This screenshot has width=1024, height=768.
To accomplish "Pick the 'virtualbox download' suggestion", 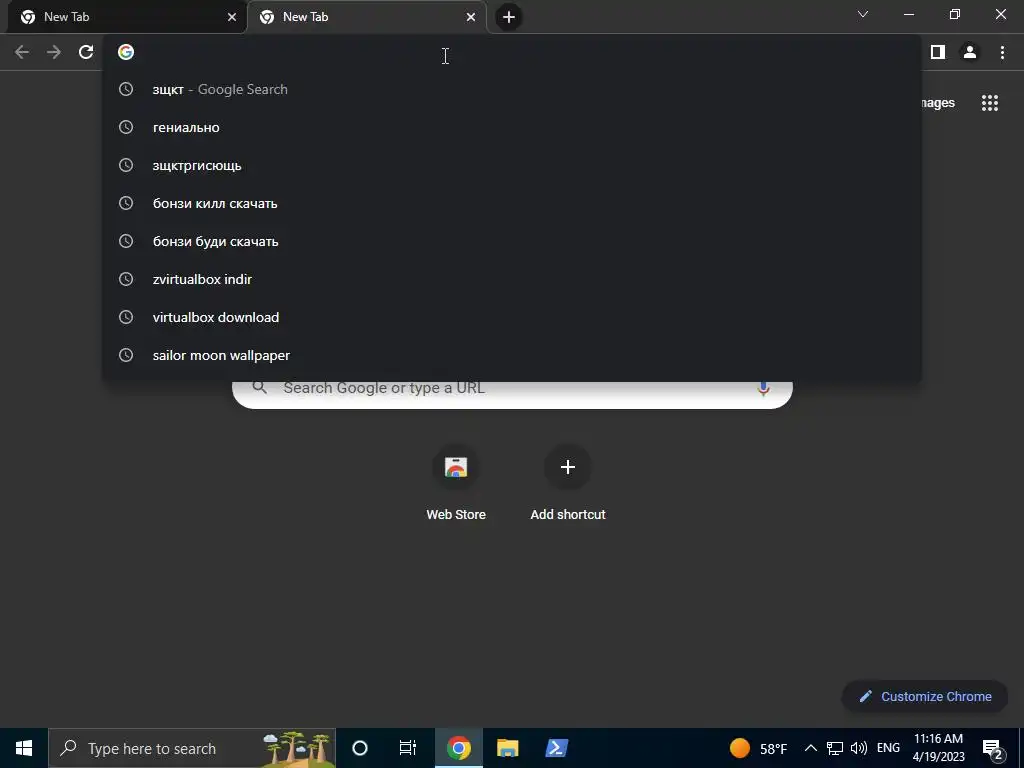I will click(x=511, y=317).
